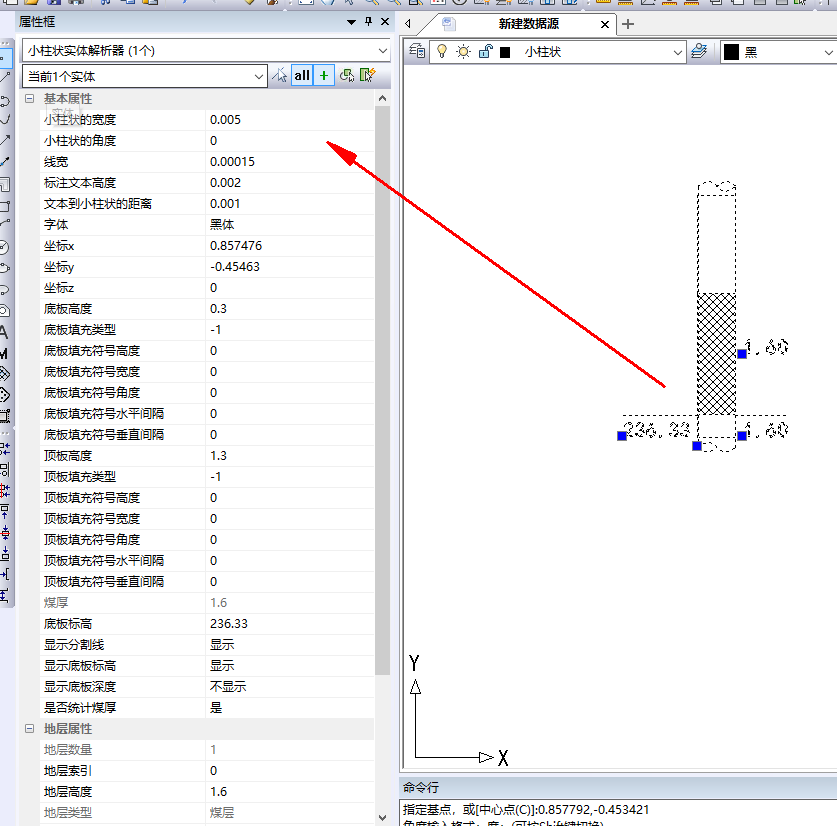Viewport: 837px width, 826px height.
Task: Toggle layer freeze sun icon for 小柱状
Action: [x=463, y=52]
